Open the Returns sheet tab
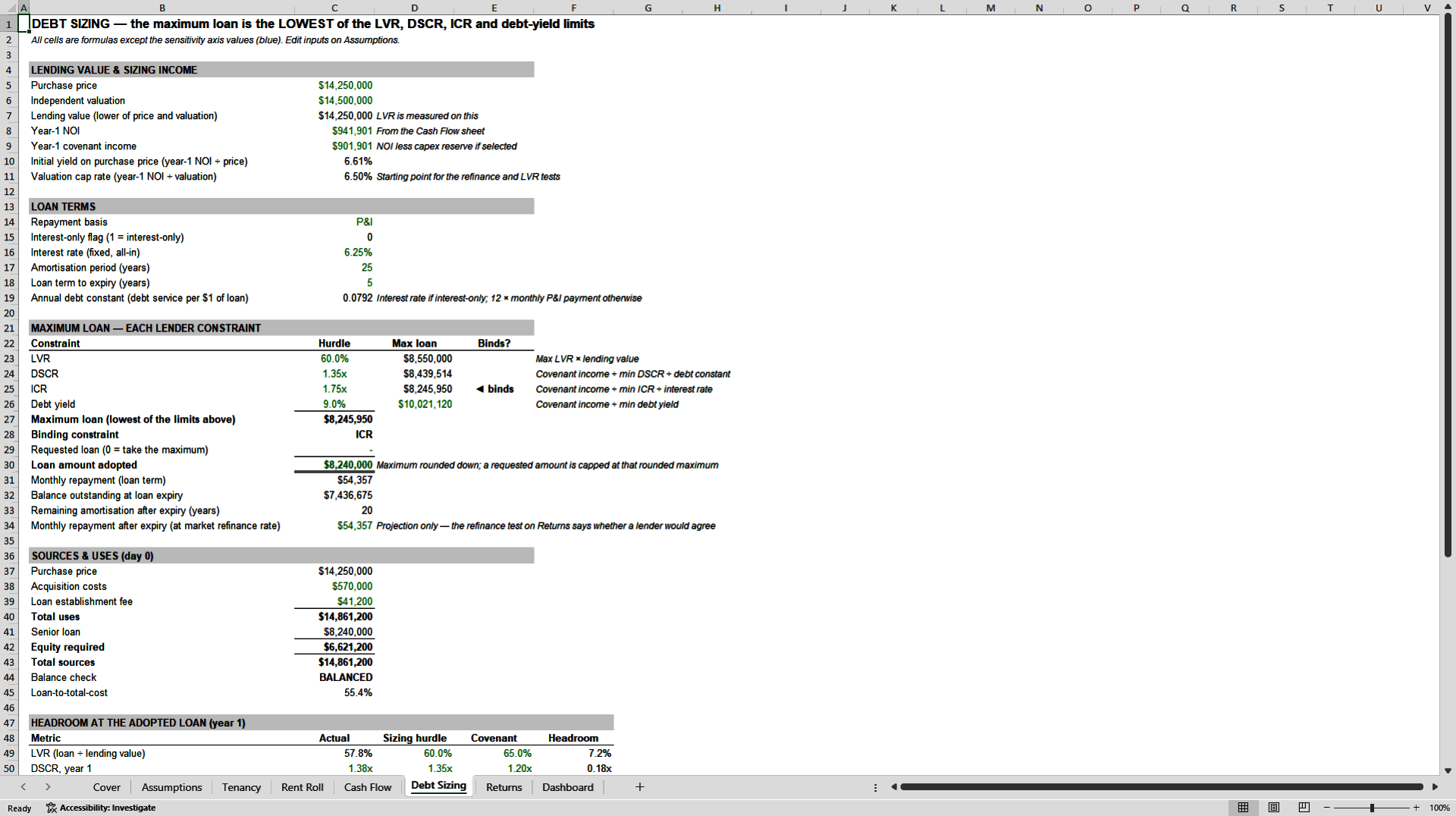The height and width of the screenshot is (816, 1456). click(504, 787)
